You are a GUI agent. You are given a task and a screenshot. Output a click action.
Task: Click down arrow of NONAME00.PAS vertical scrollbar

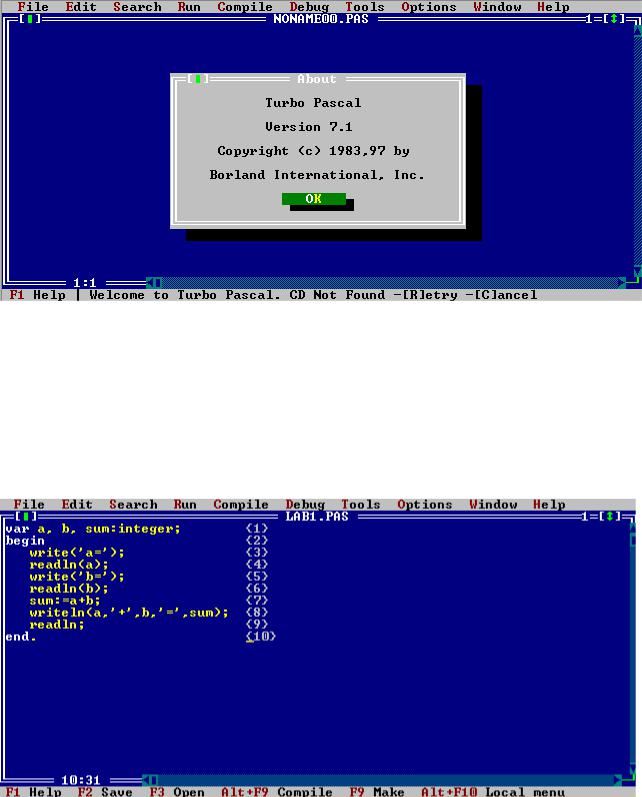pos(637,270)
